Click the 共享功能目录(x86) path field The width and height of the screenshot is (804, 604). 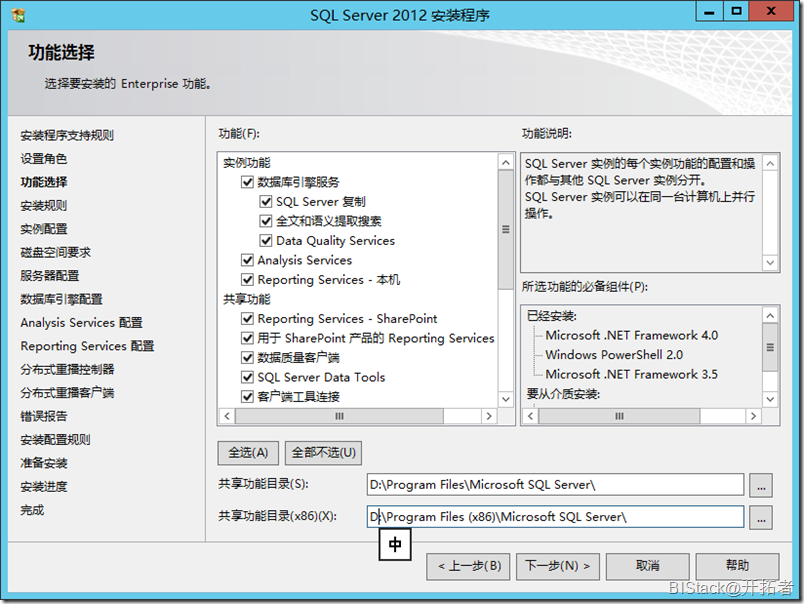[555, 517]
